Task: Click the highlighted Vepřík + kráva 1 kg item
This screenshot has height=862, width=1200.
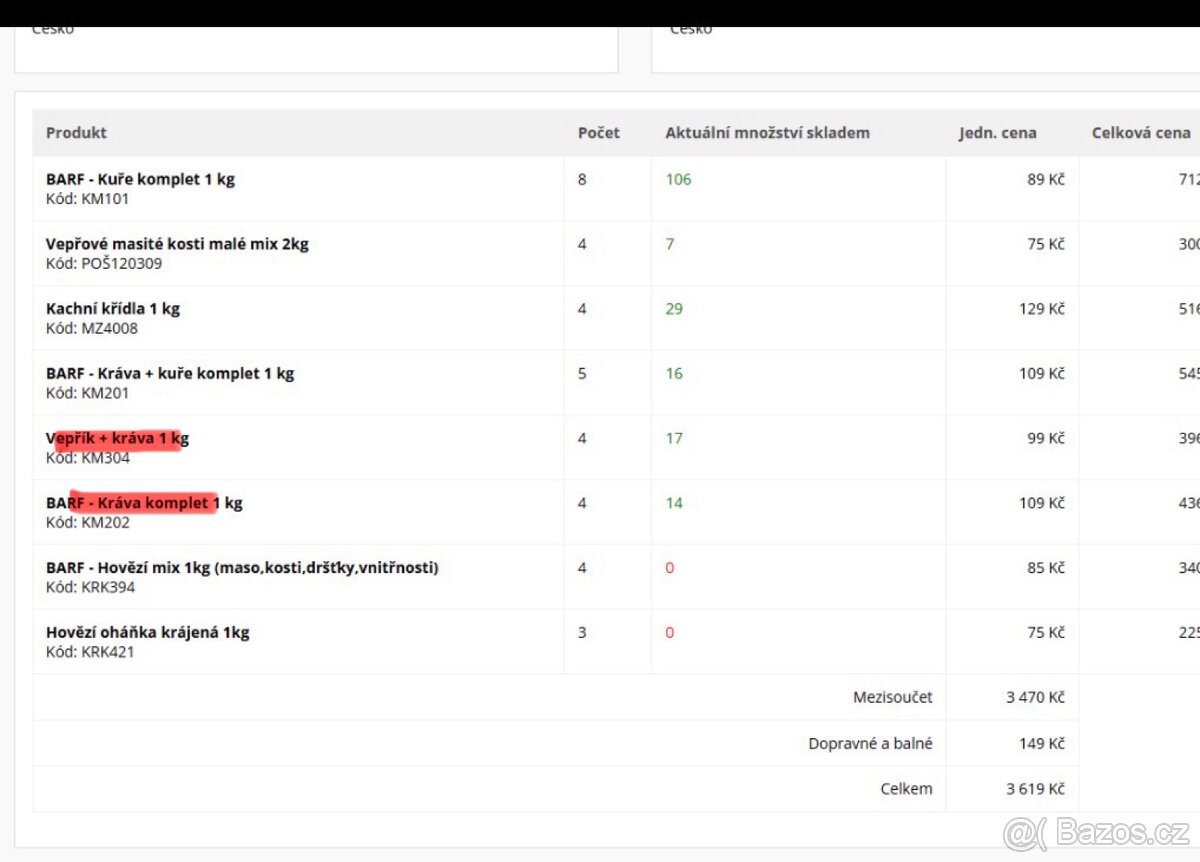Action: click(117, 438)
